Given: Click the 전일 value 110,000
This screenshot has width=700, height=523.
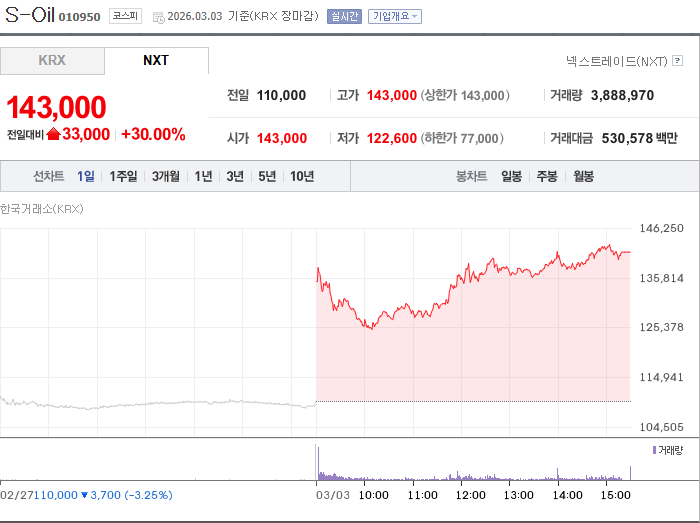Looking at the screenshot, I should coord(281,95).
